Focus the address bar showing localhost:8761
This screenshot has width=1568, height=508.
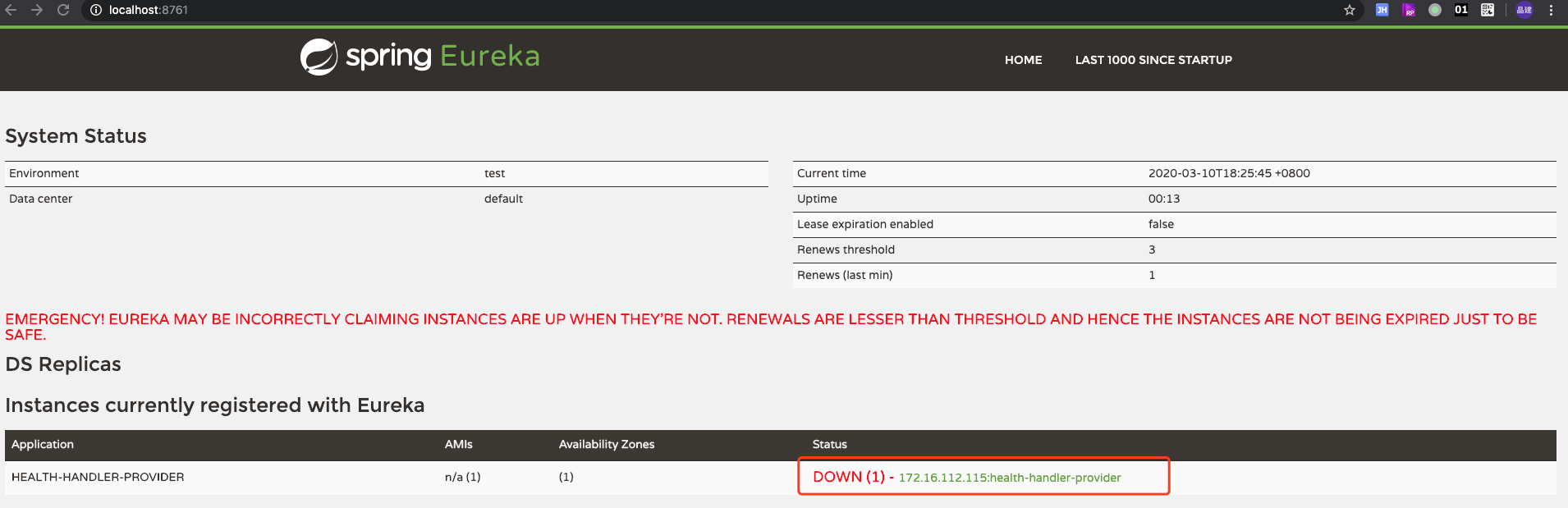[x=722, y=10]
